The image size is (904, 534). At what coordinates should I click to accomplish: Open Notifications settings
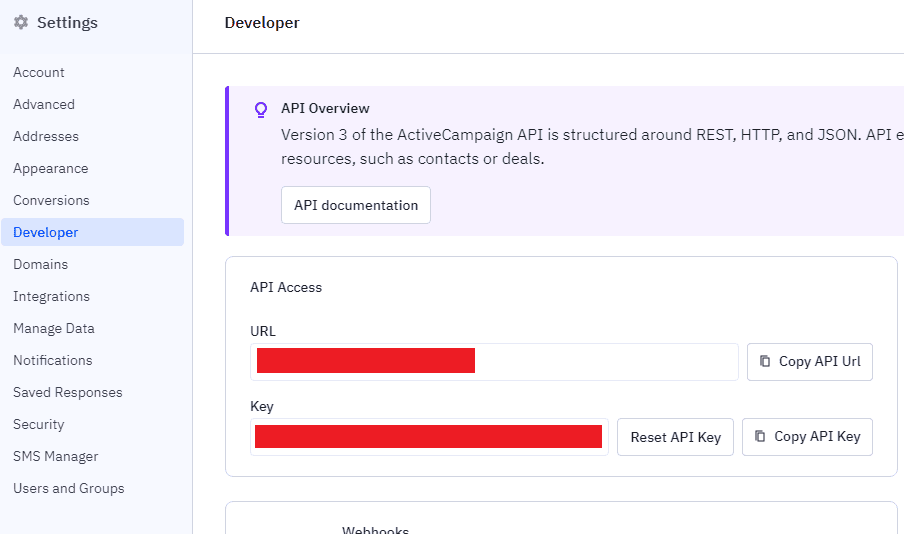click(x=52, y=360)
